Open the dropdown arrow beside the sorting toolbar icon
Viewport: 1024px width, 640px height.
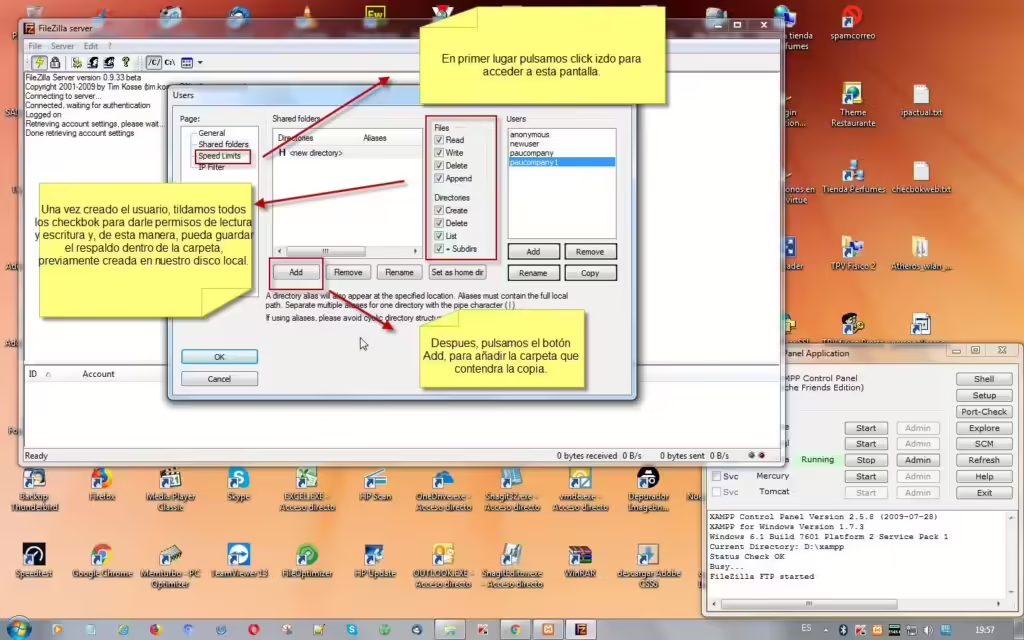pos(200,63)
